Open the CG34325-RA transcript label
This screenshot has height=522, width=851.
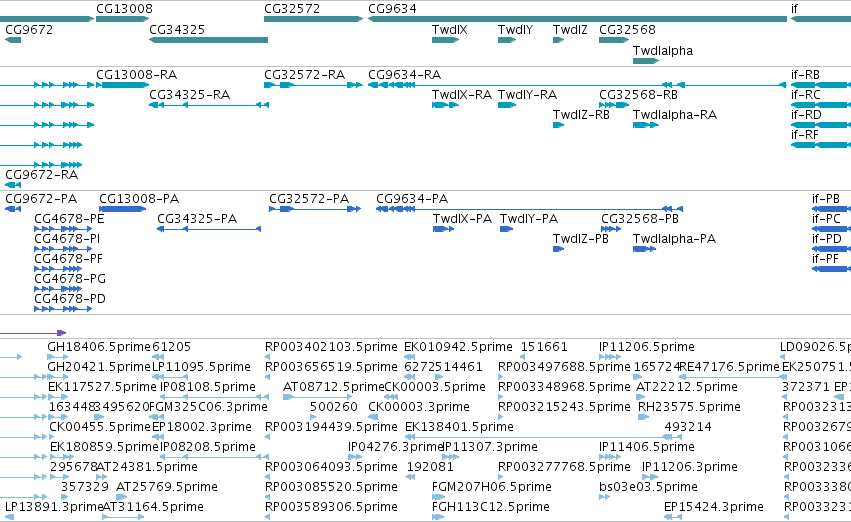tap(189, 94)
